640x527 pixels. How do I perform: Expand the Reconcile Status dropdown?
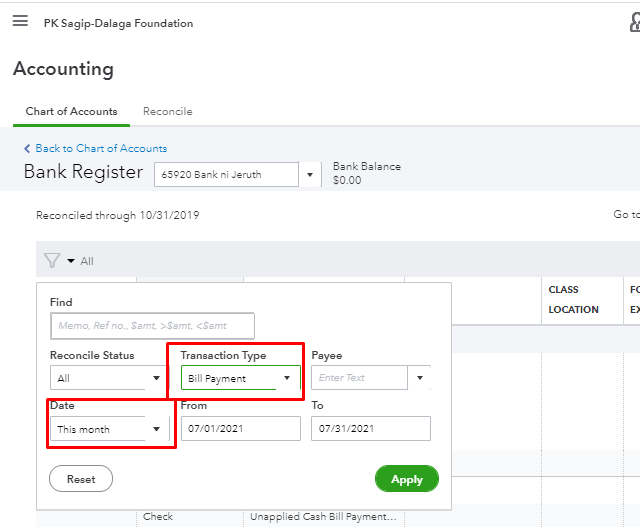(156, 379)
